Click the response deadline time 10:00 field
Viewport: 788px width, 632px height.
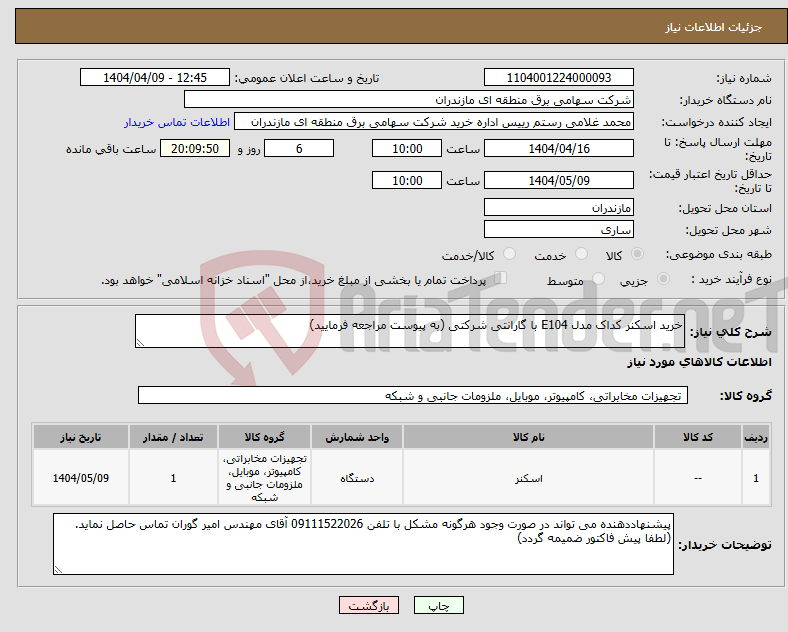click(407, 149)
